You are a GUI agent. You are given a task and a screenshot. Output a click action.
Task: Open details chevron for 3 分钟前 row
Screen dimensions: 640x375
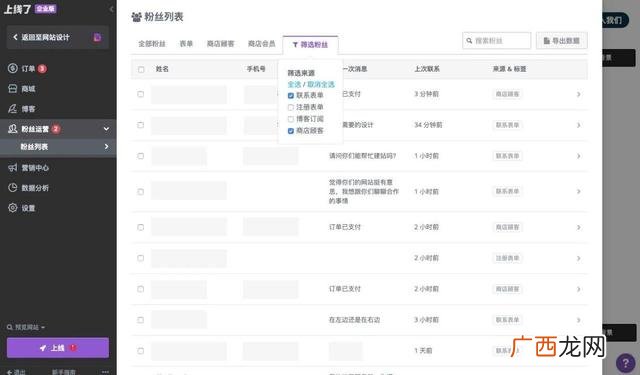tap(578, 94)
